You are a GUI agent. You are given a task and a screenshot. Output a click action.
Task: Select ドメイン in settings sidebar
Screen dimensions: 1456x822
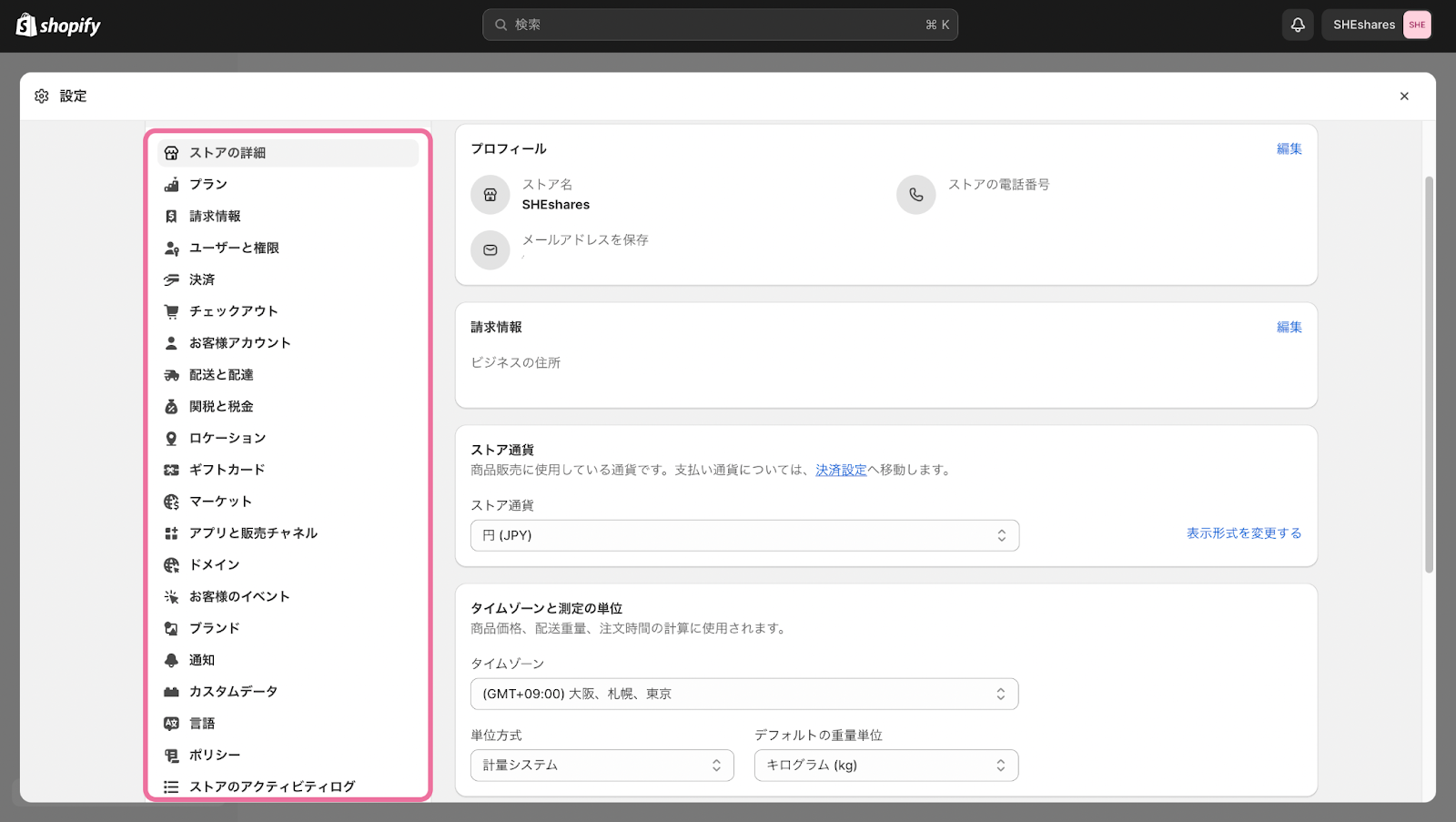click(288, 565)
